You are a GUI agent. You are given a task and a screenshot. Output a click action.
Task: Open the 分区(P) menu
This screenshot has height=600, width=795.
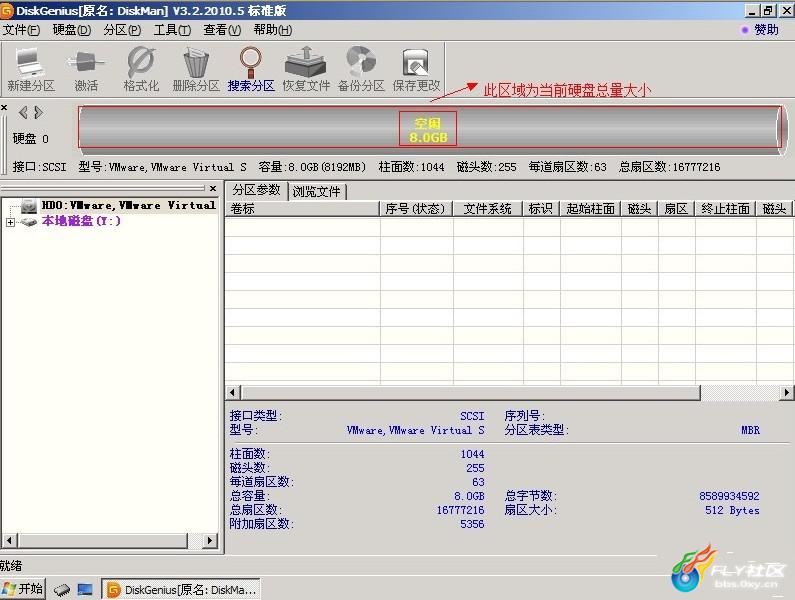(122, 30)
